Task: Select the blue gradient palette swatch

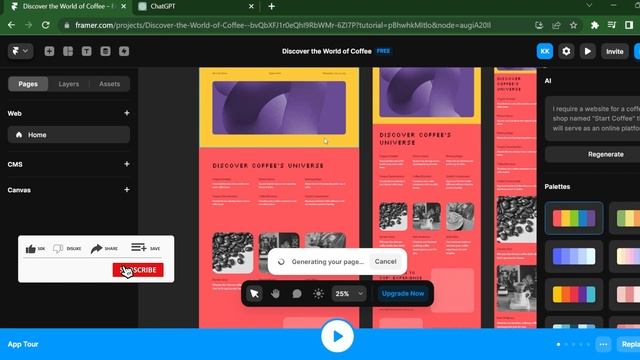Action: [x=574, y=256]
